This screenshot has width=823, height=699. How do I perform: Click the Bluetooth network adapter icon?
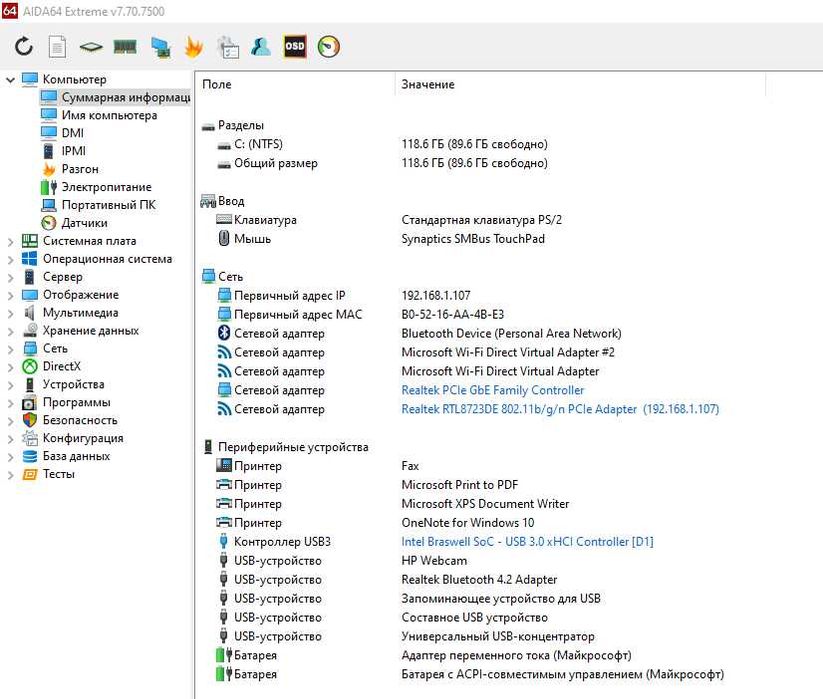pyautogui.click(x=224, y=333)
